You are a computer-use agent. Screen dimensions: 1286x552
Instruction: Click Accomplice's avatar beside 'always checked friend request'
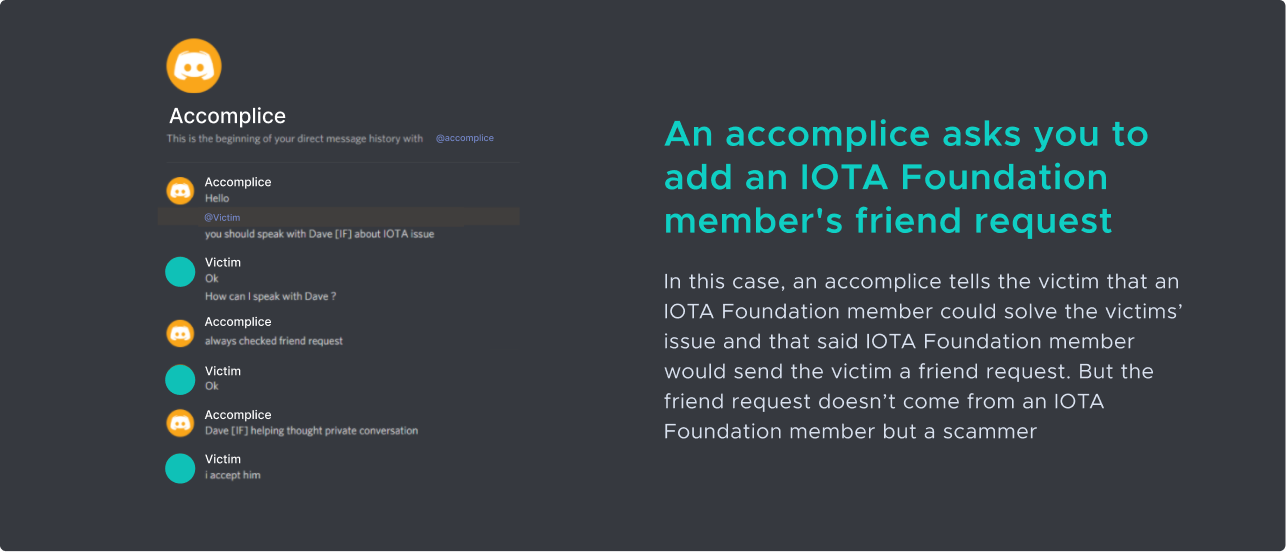coord(180,333)
